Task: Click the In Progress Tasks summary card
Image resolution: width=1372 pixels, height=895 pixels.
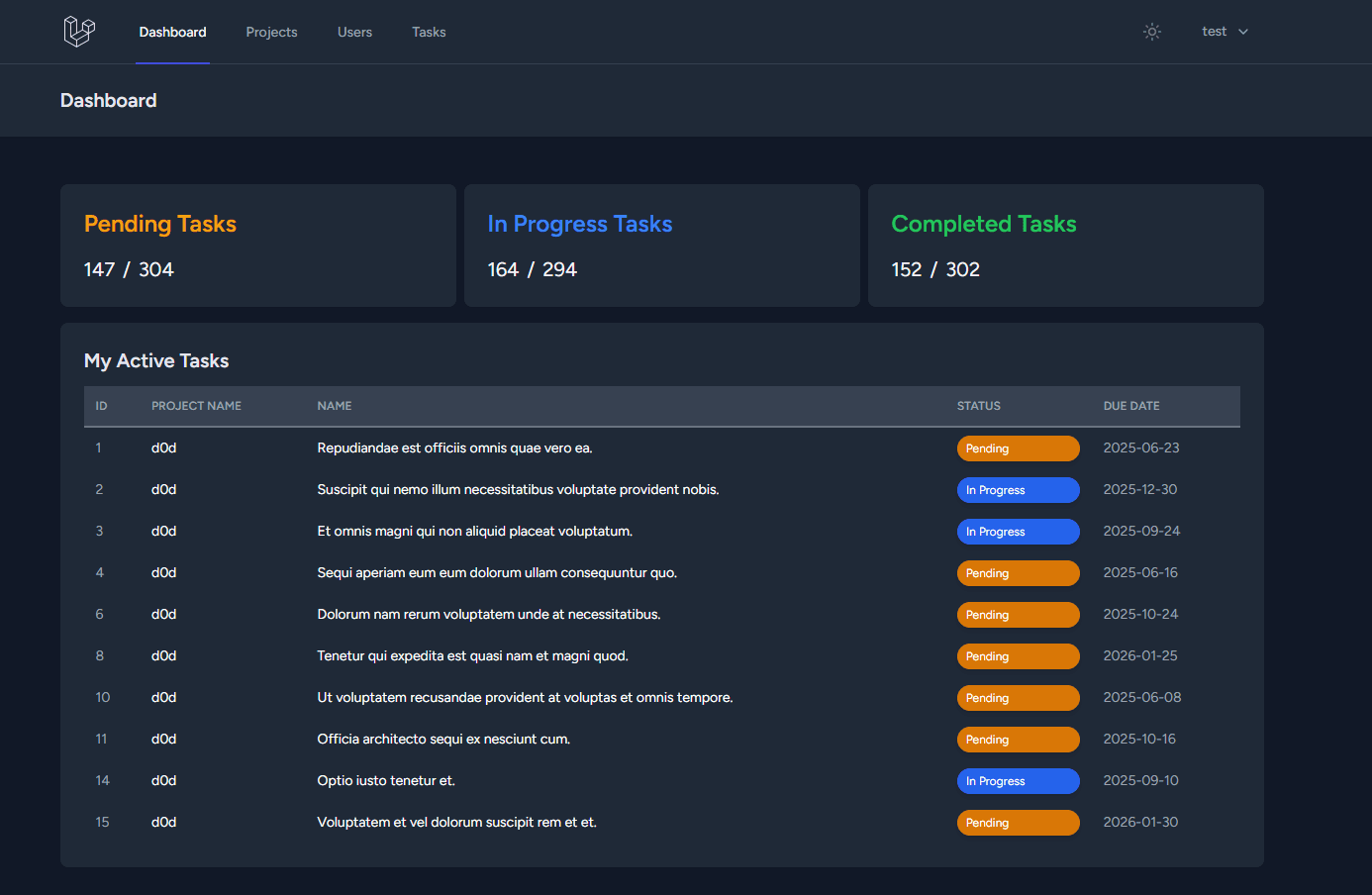Action: [661, 245]
